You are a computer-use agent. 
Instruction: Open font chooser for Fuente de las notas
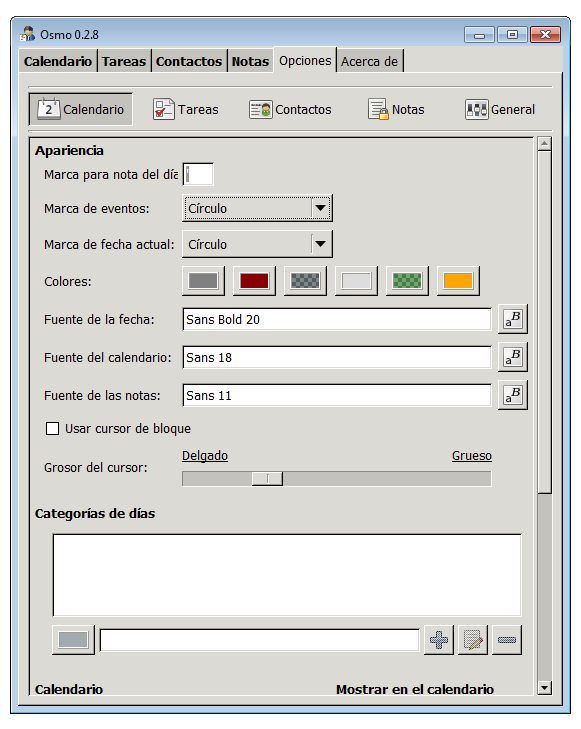click(x=513, y=396)
